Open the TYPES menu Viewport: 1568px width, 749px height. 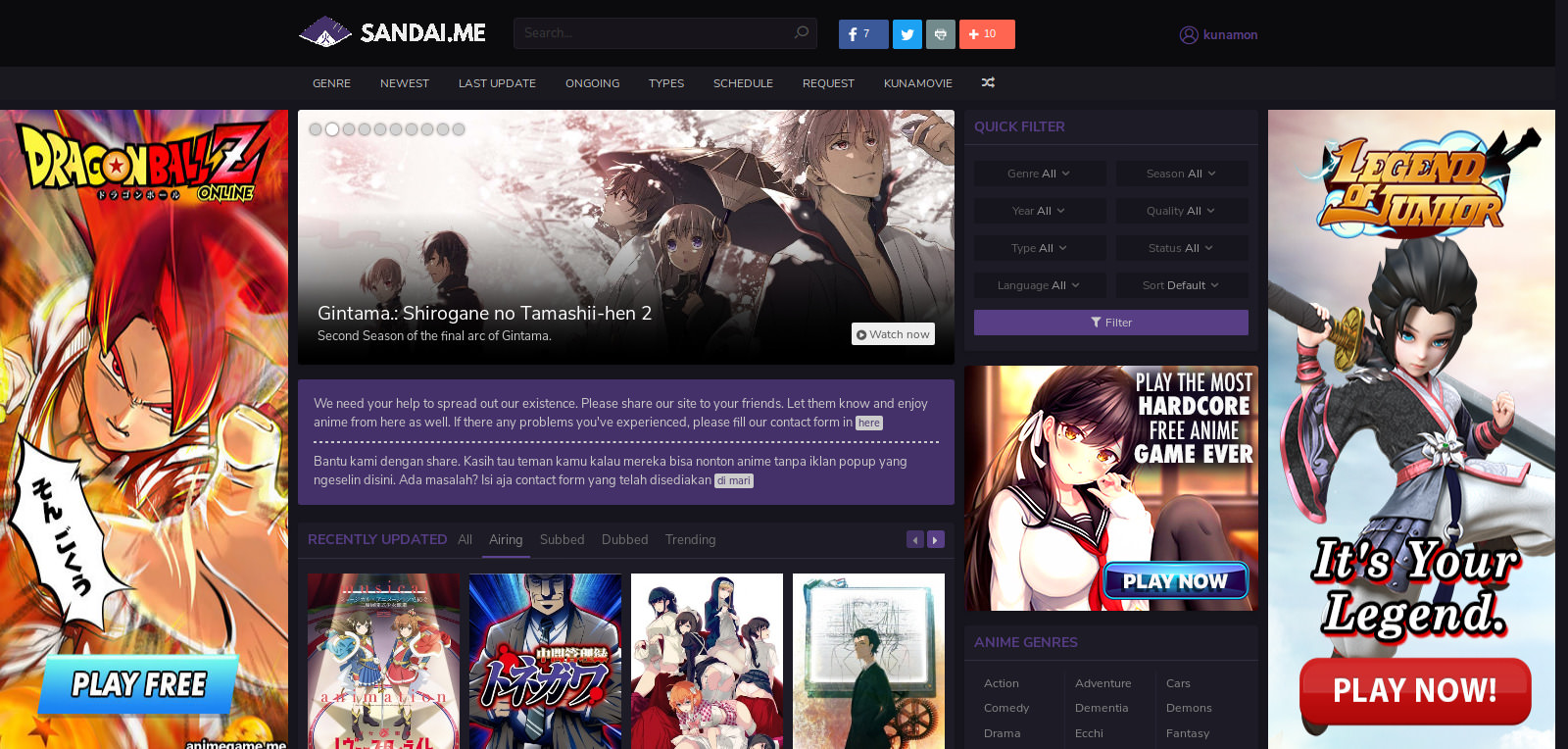[666, 83]
